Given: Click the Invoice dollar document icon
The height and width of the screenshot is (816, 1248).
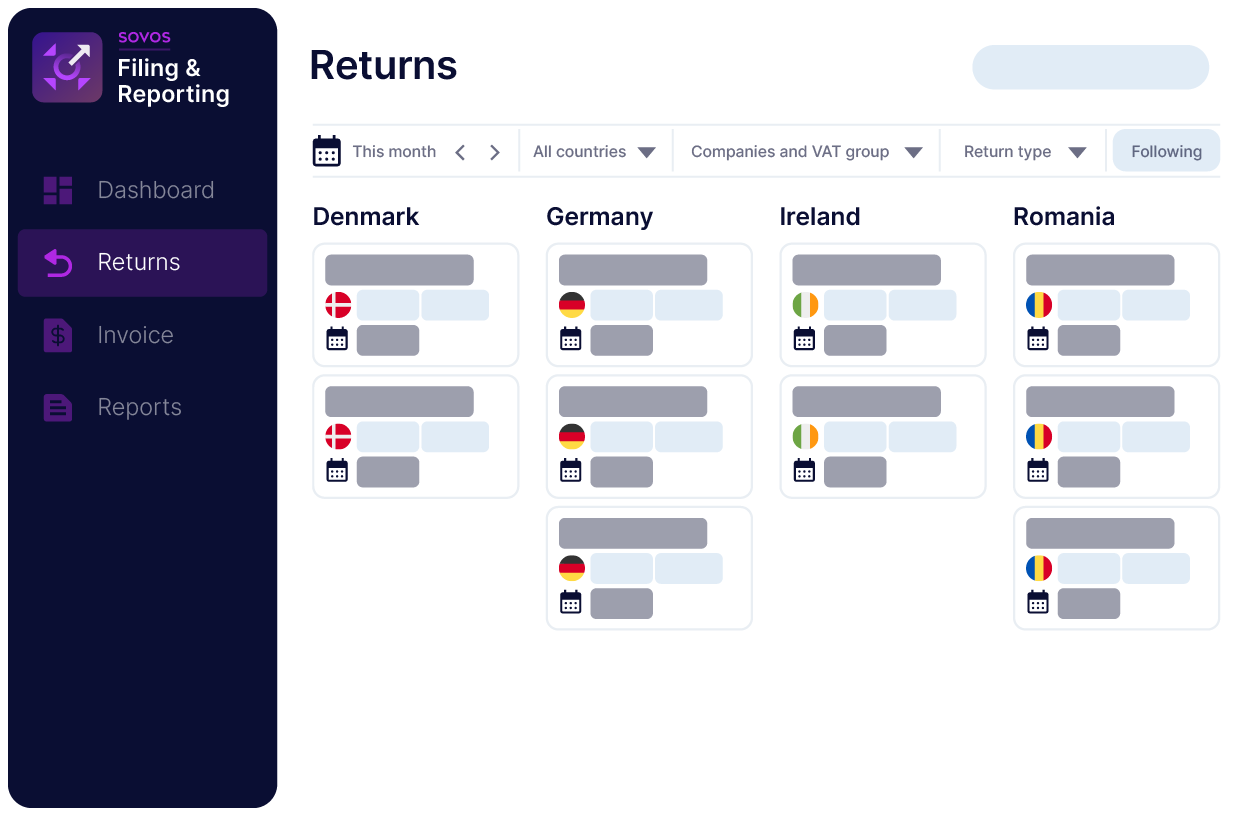Looking at the screenshot, I should [58, 335].
